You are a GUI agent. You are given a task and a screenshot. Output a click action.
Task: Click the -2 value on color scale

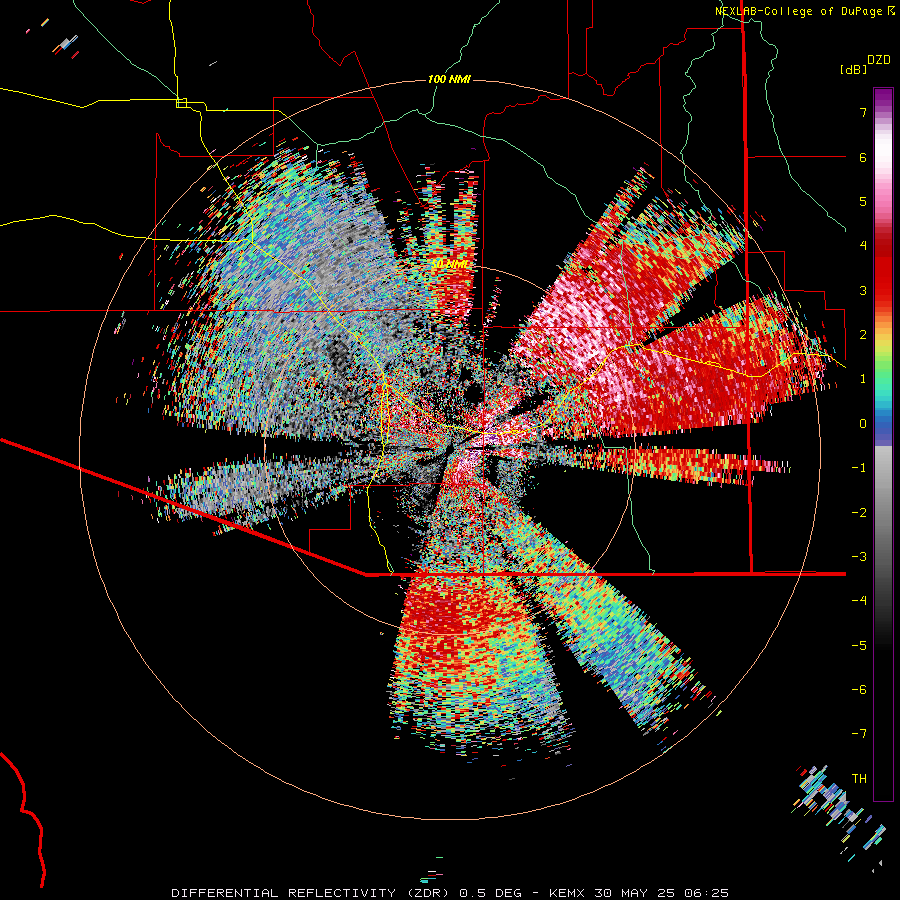coord(859,513)
